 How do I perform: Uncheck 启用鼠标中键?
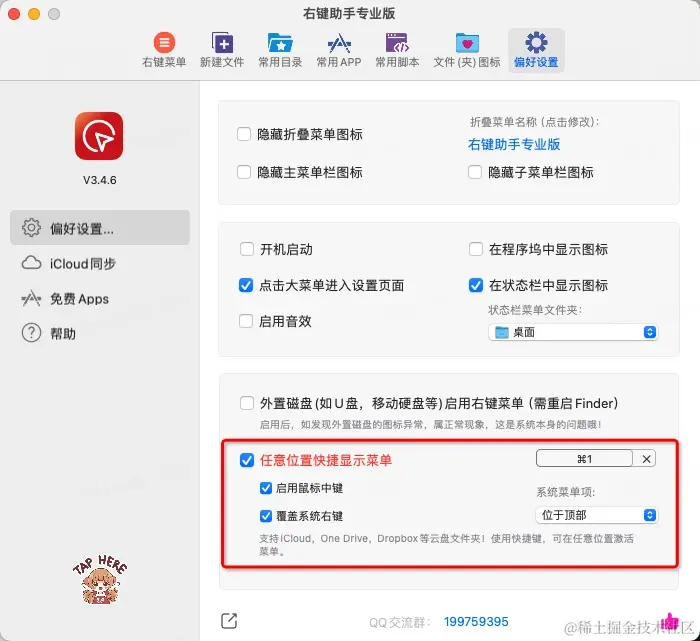pos(266,488)
